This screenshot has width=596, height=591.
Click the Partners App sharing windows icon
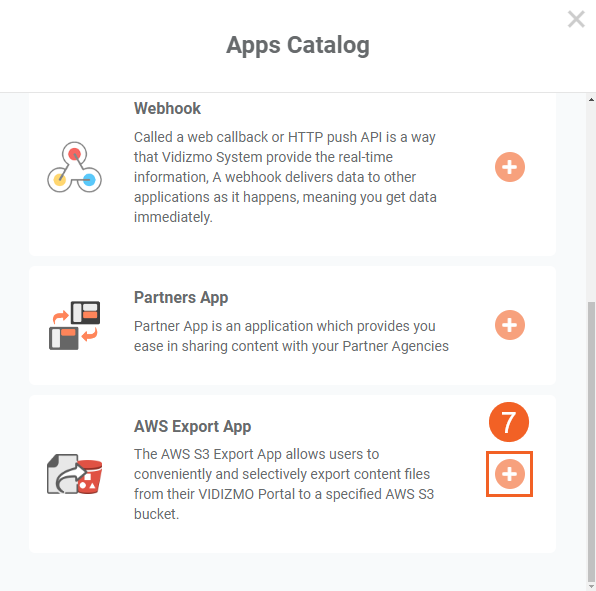click(x=74, y=325)
